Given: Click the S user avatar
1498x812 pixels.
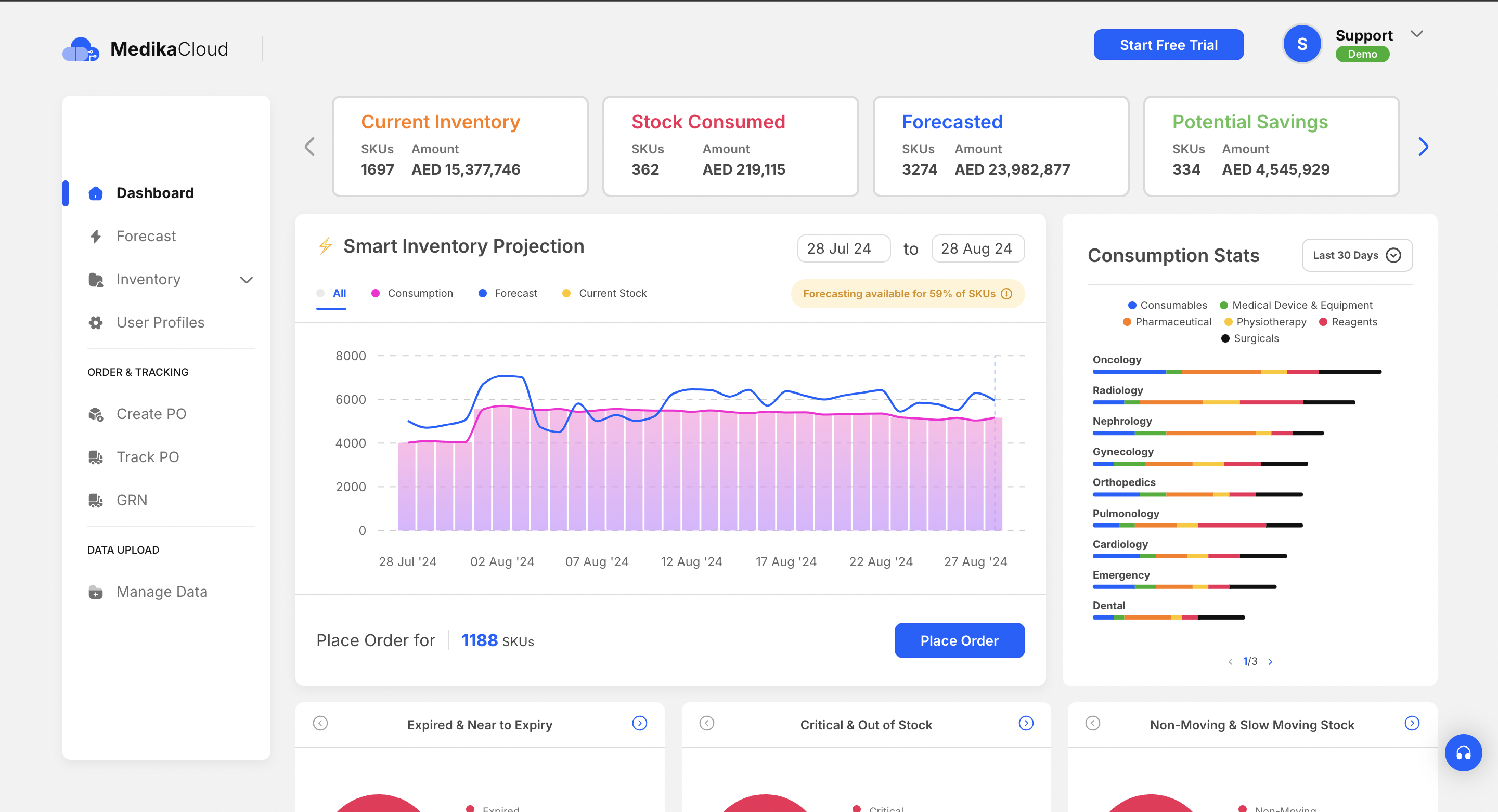Looking at the screenshot, I should 1301,44.
